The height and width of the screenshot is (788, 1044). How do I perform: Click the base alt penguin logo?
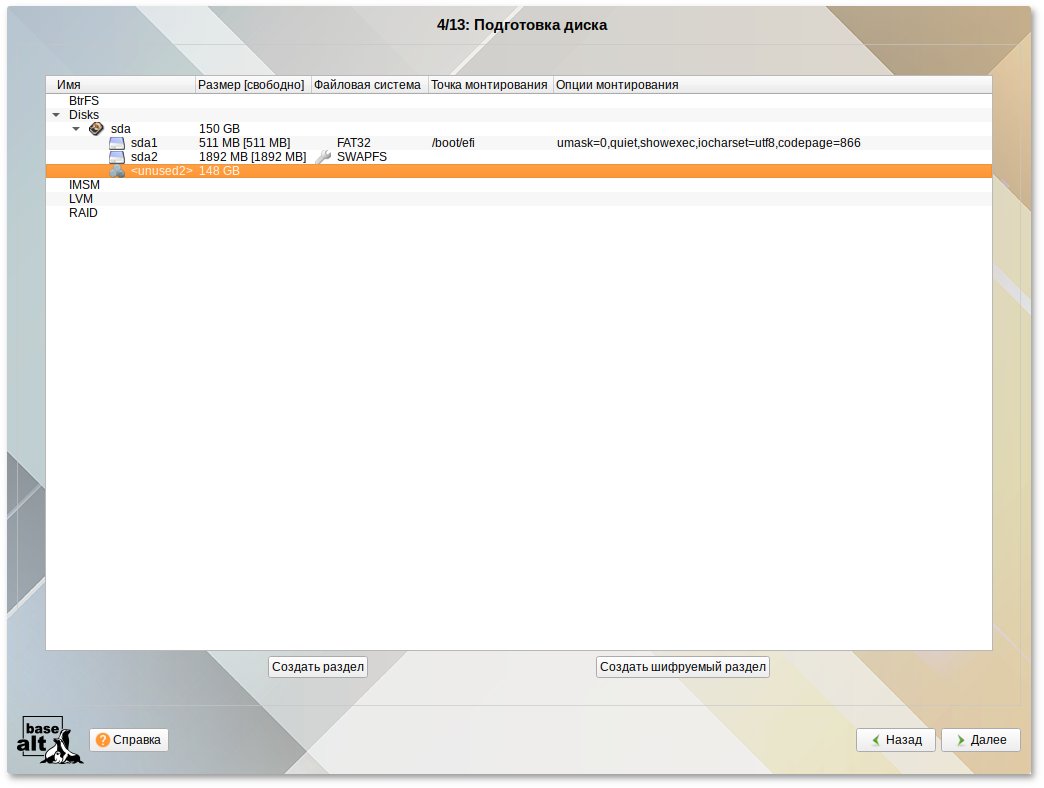48,740
